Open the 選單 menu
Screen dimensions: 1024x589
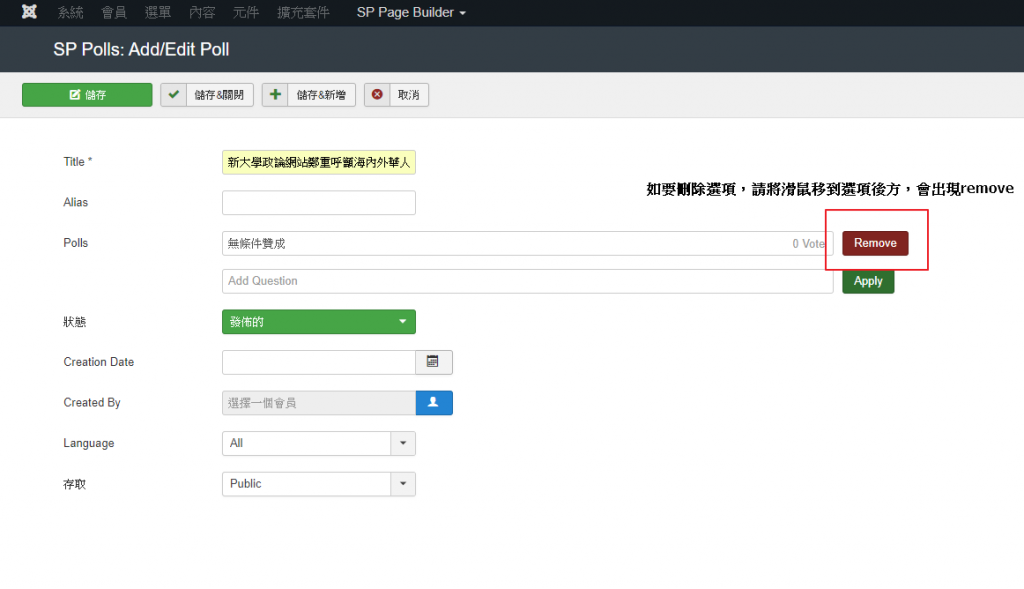[158, 12]
